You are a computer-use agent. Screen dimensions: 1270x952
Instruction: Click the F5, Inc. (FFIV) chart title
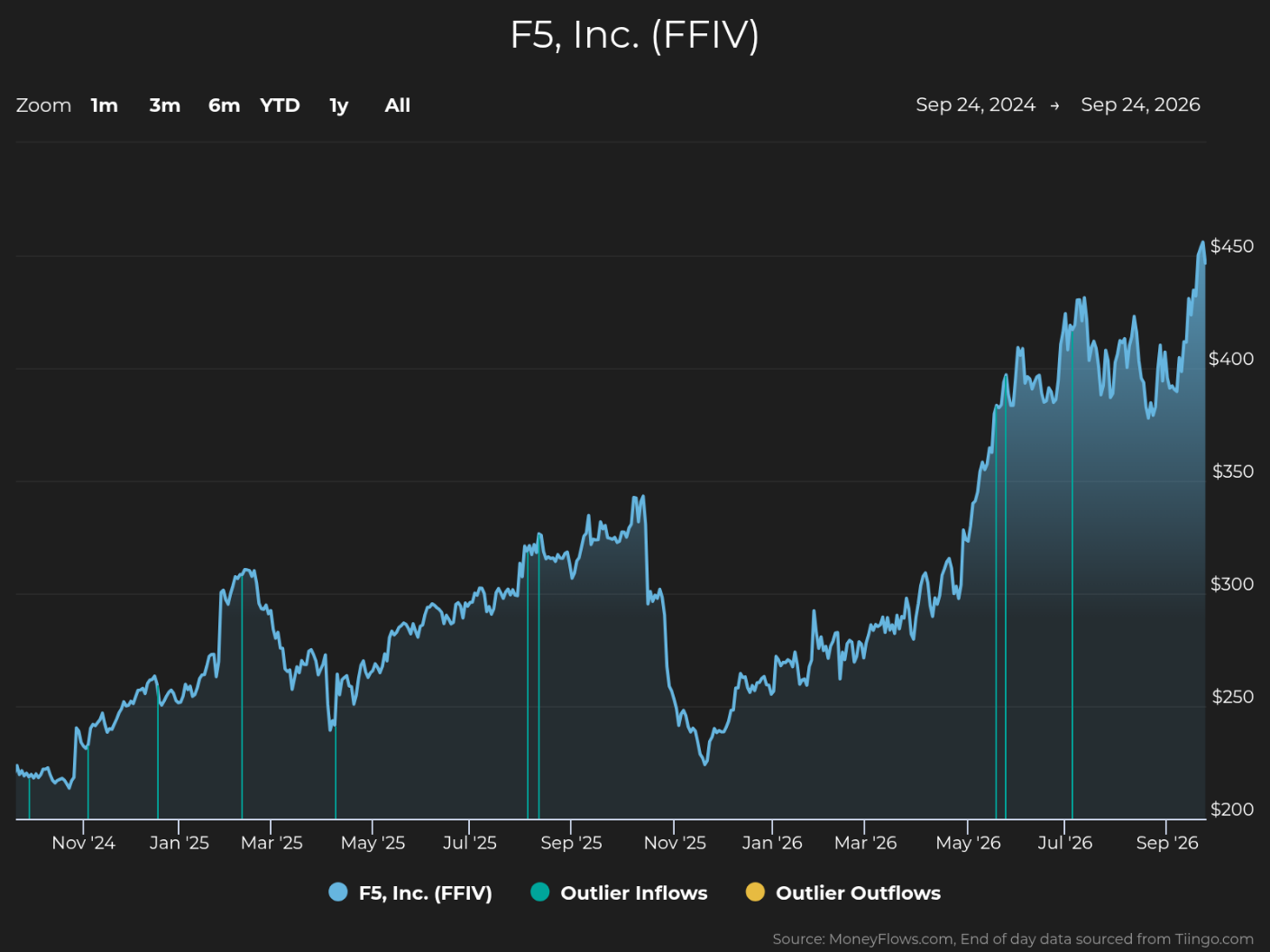point(635,35)
